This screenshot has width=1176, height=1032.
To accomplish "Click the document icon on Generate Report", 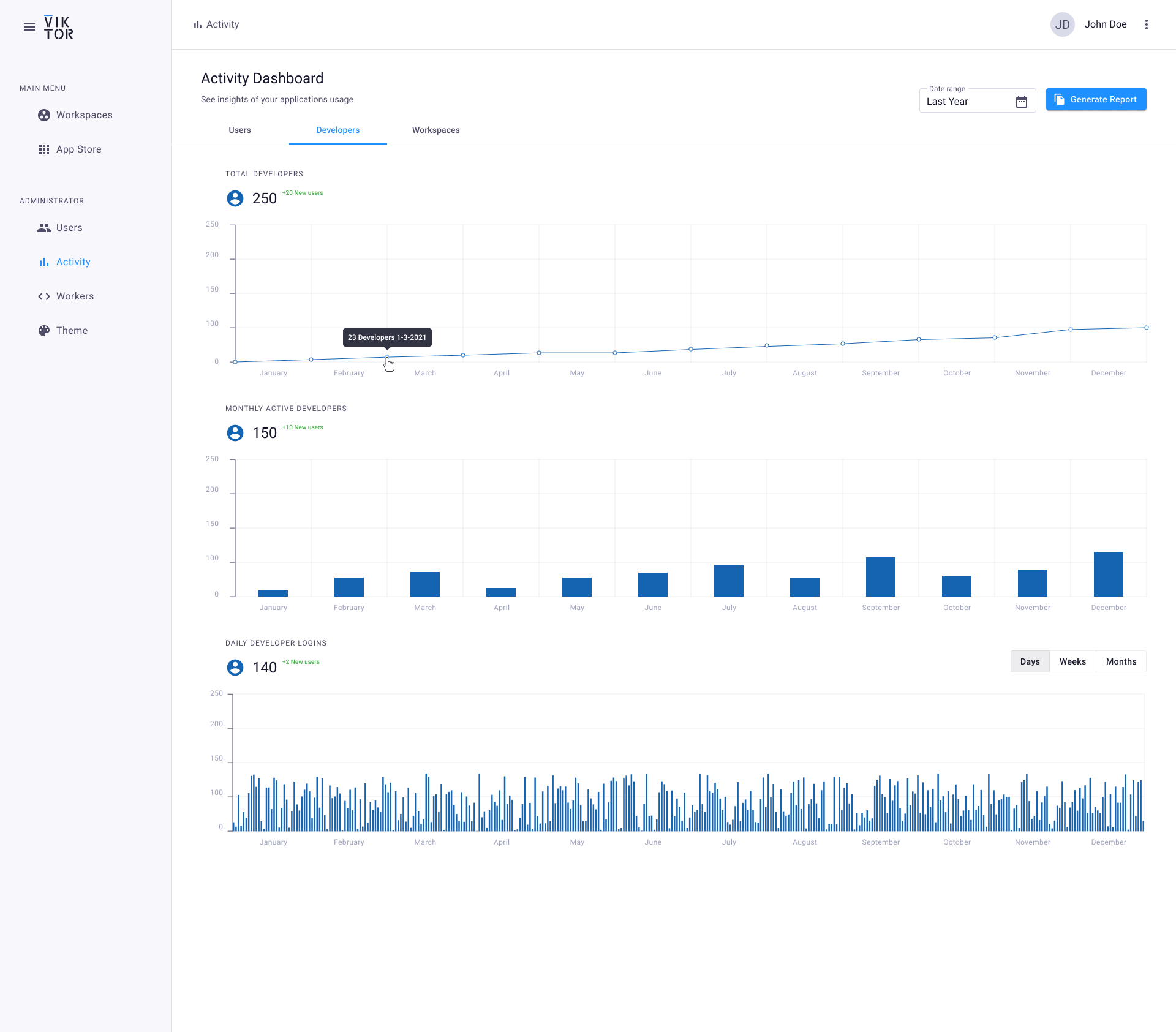I will pos(1060,99).
